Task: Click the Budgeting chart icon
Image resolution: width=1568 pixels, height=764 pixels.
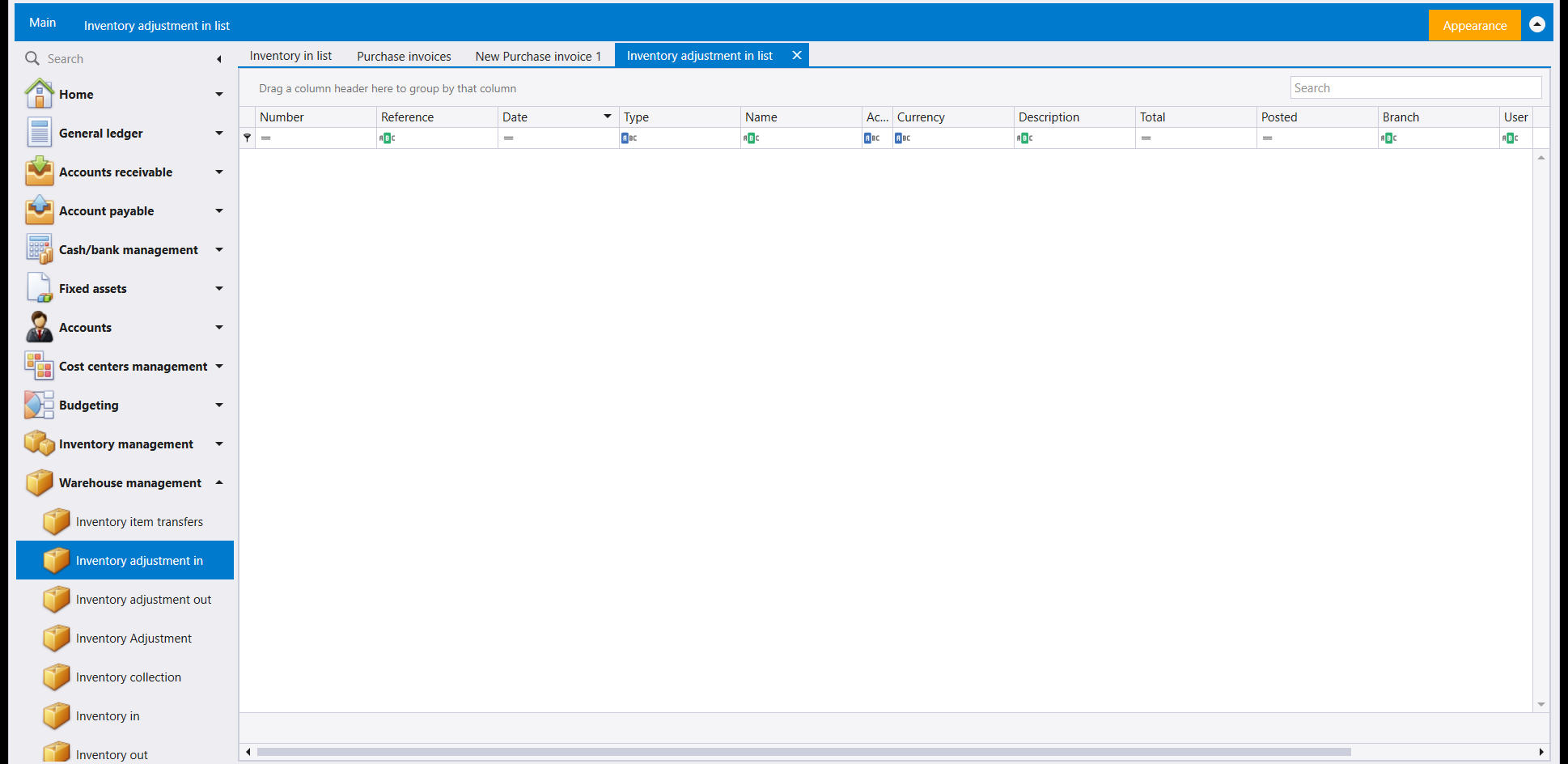Action: pos(39,405)
